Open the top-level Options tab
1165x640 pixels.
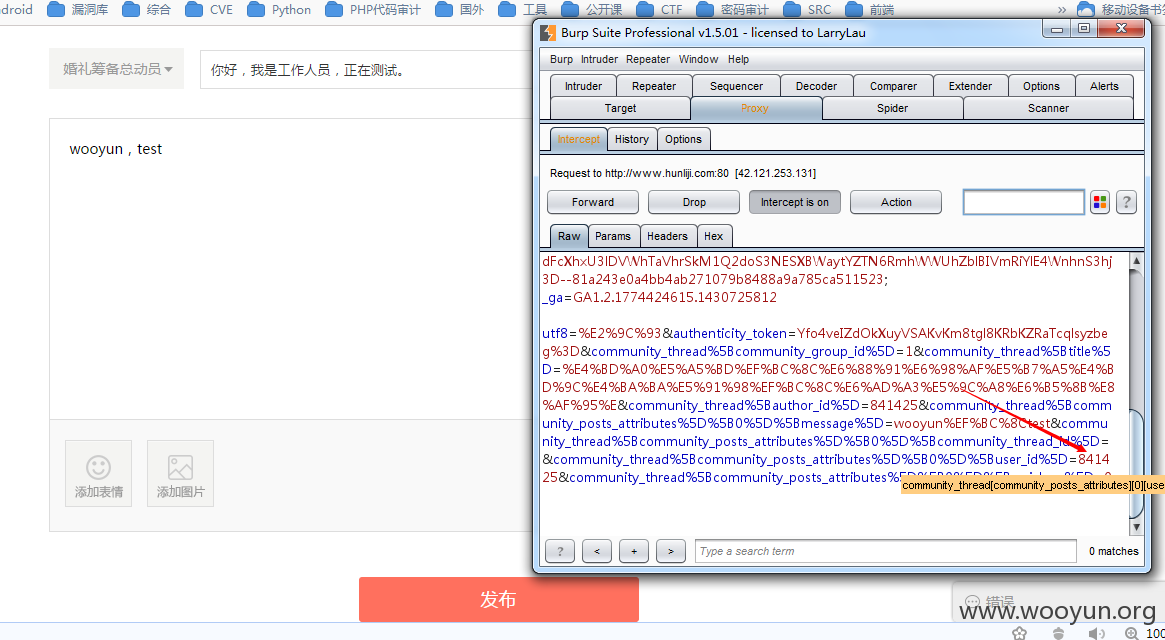(x=1041, y=86)
